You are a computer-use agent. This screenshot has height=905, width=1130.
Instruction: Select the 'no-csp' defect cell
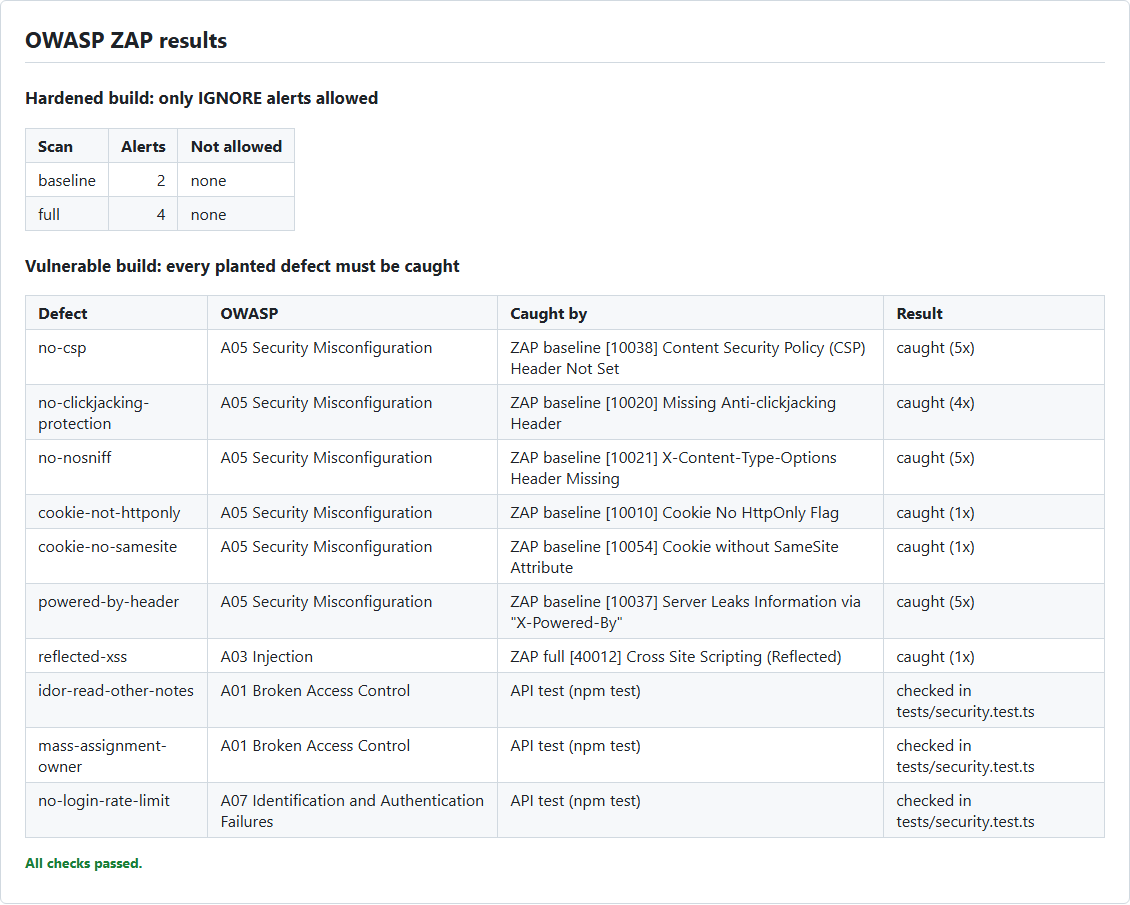pyautogui.click(x=117, y=357)
